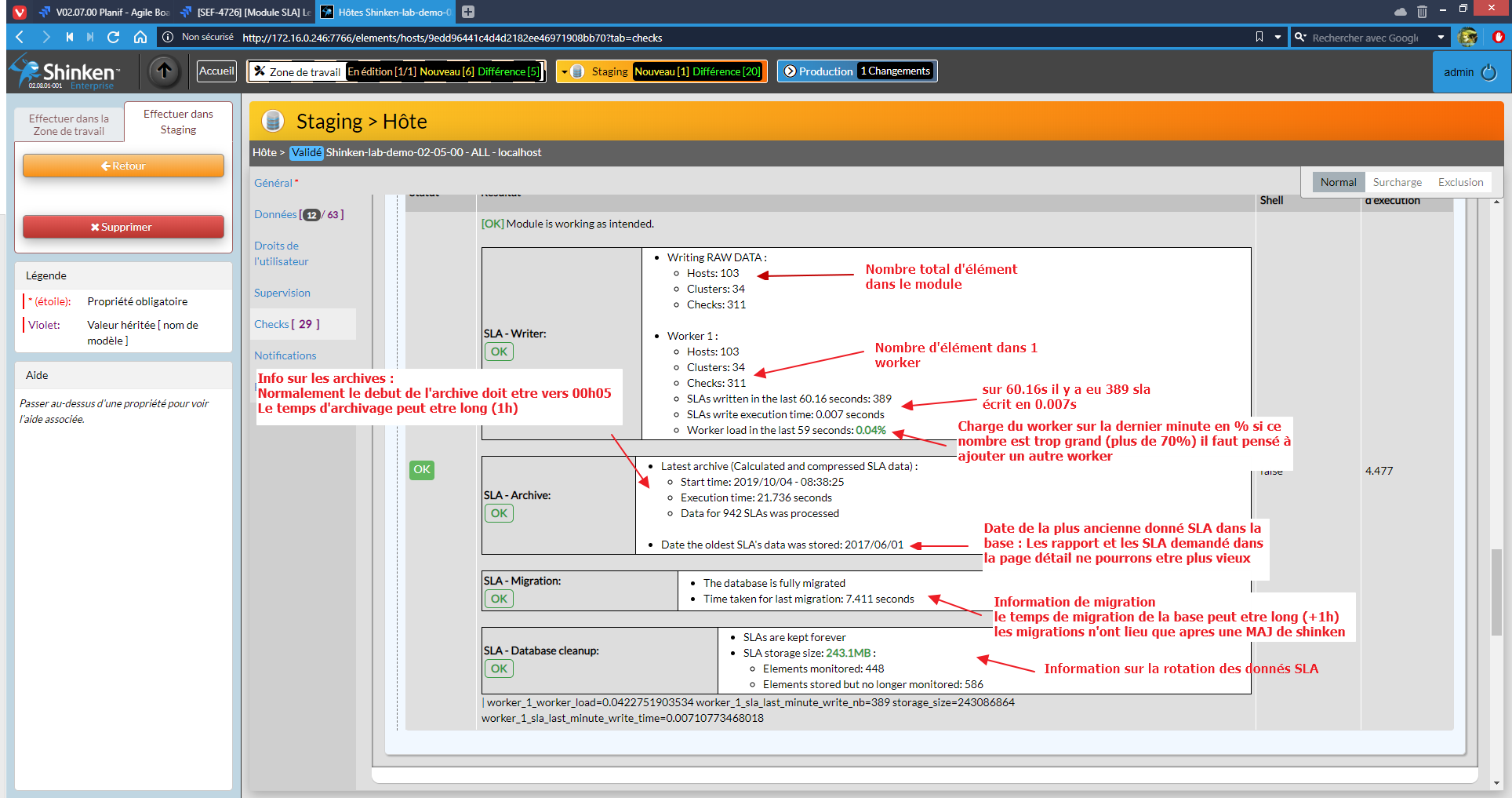
Task: Open the Staging dropdown arrow
Action: [x=565, y=72]
